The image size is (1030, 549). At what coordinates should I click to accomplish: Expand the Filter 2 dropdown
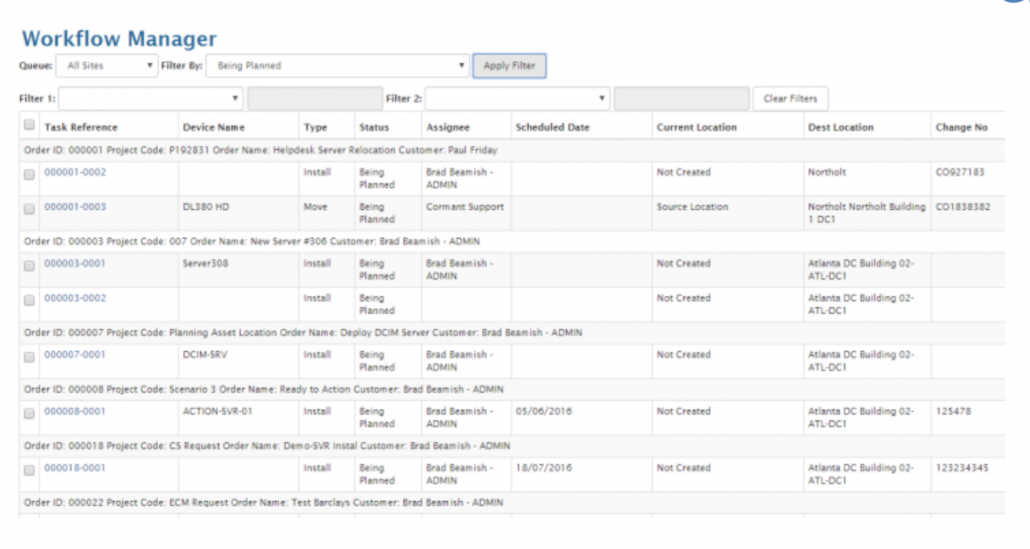517,99
